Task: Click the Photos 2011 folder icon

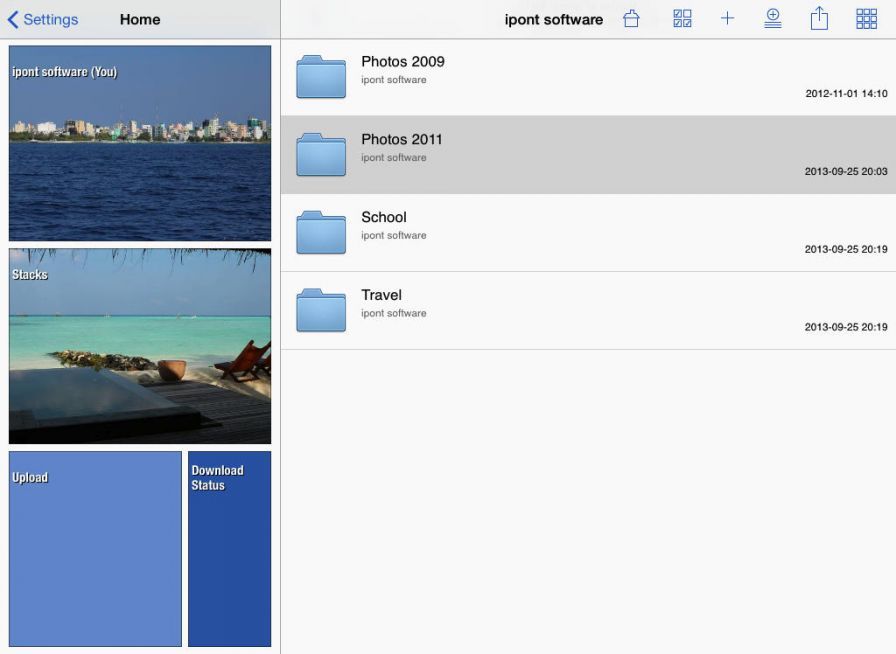Action: [x=321, y=155]
